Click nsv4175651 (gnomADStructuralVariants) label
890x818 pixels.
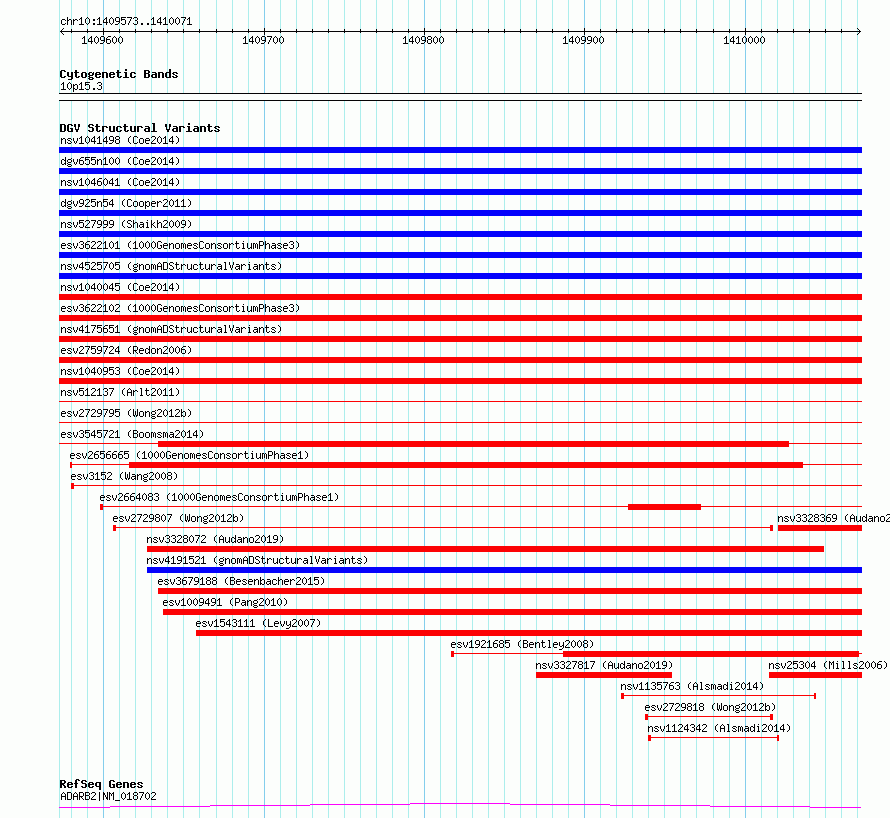(171, 329)
